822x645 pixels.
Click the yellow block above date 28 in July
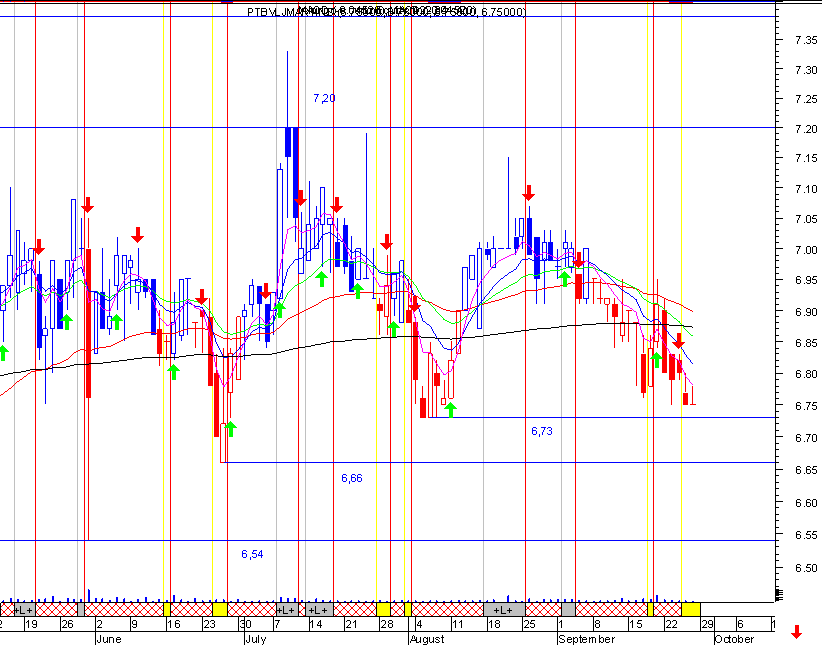click(x=383, y=610)
